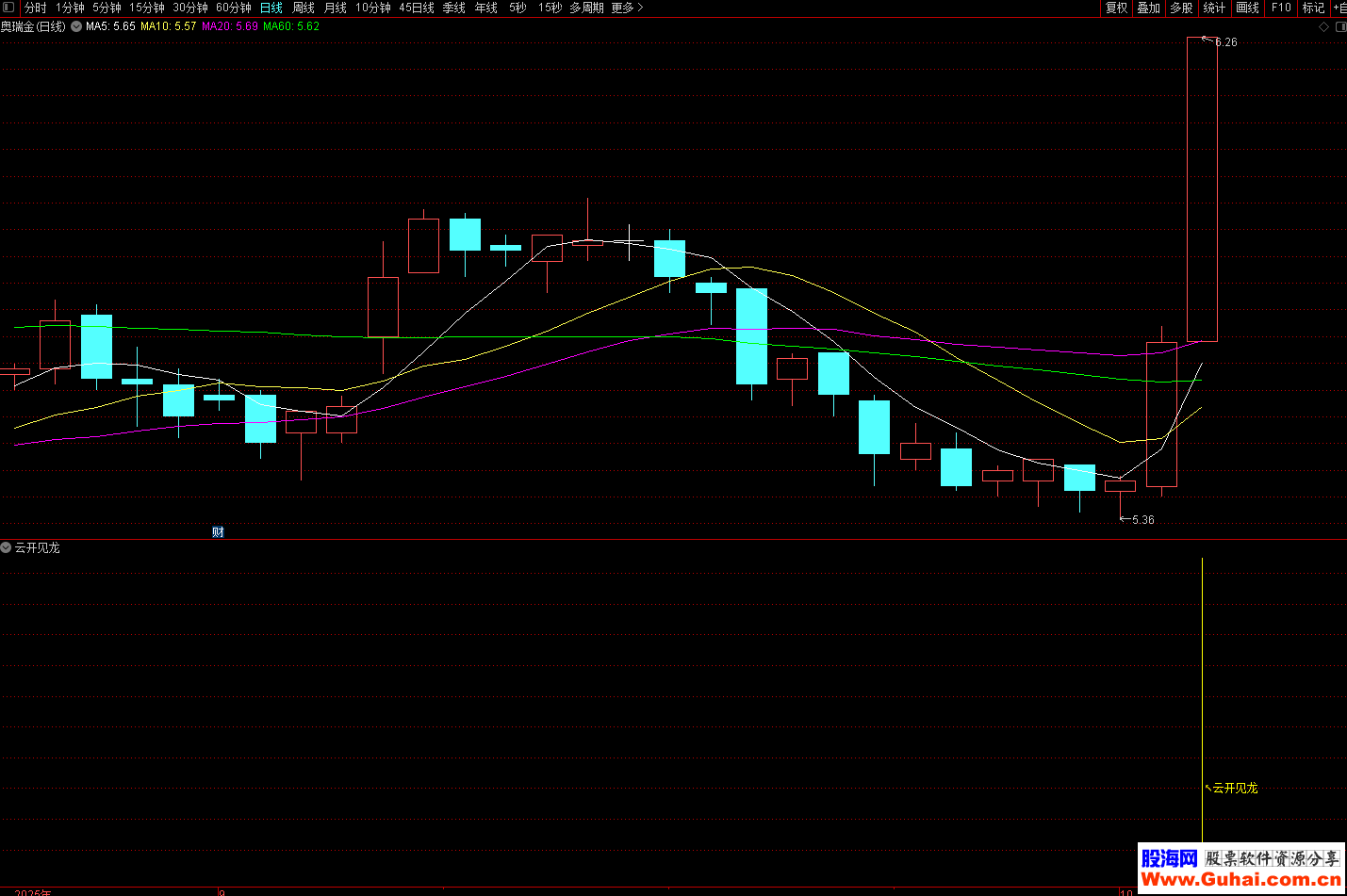The image size is (1347, 896).
Task: Click the 标记 mark tool
Action: tap(1313, 8)
